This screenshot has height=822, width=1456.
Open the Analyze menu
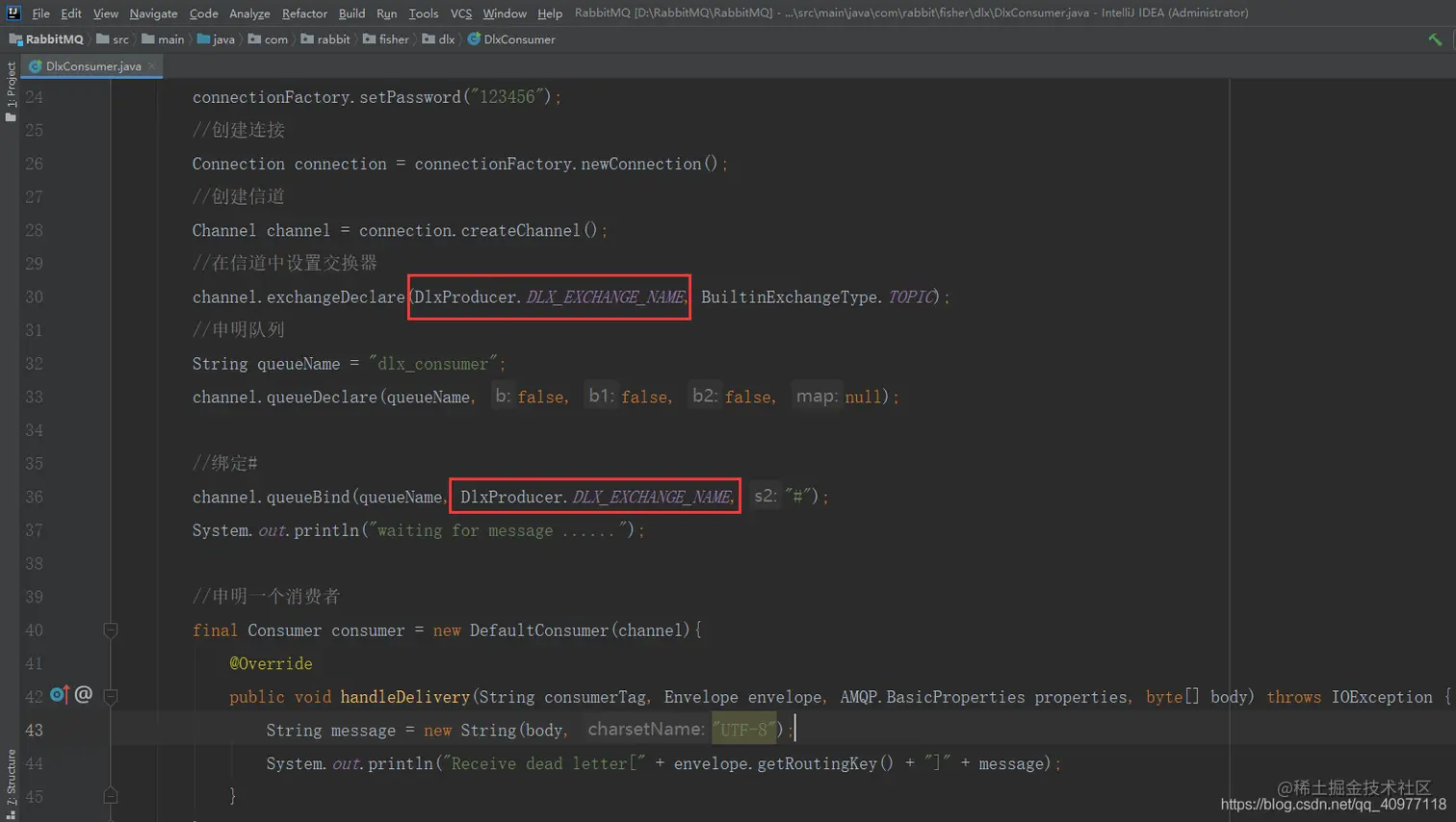[x=249, y=13]
